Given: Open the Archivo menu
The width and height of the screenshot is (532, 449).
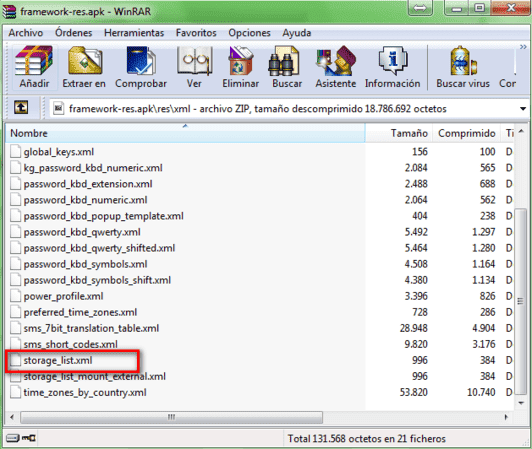Looking at the screenshot, I should point(26,33).
